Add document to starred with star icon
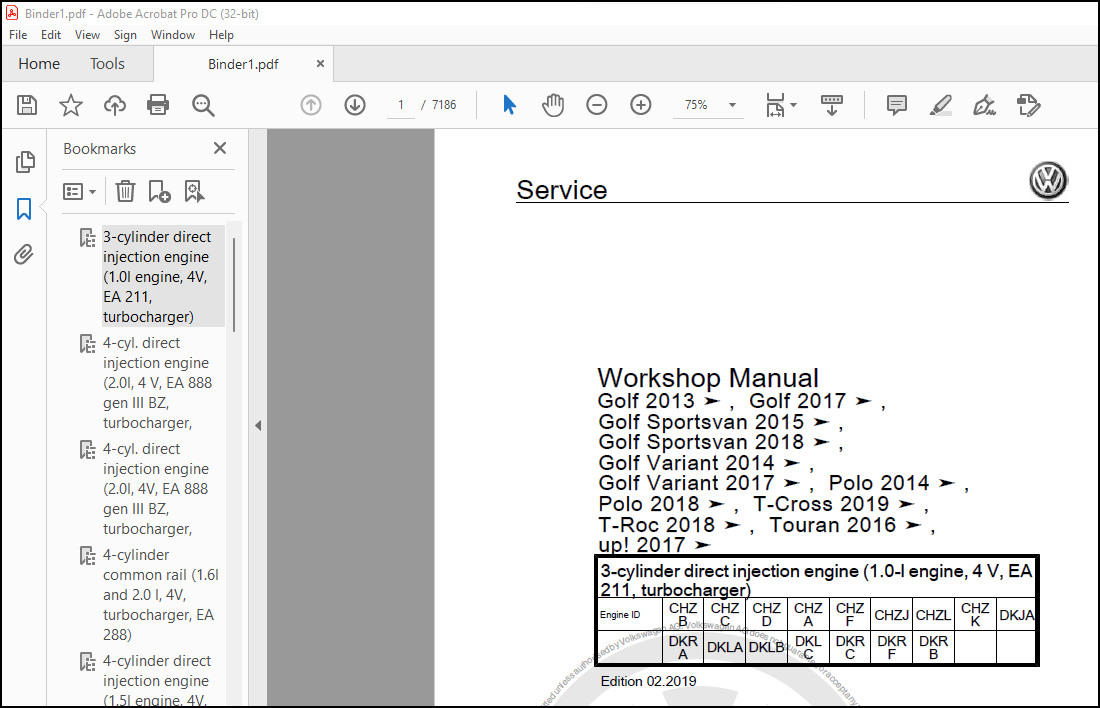This screenshot has height=708, width=1100. pyautogui.click(x=70, y=105)
